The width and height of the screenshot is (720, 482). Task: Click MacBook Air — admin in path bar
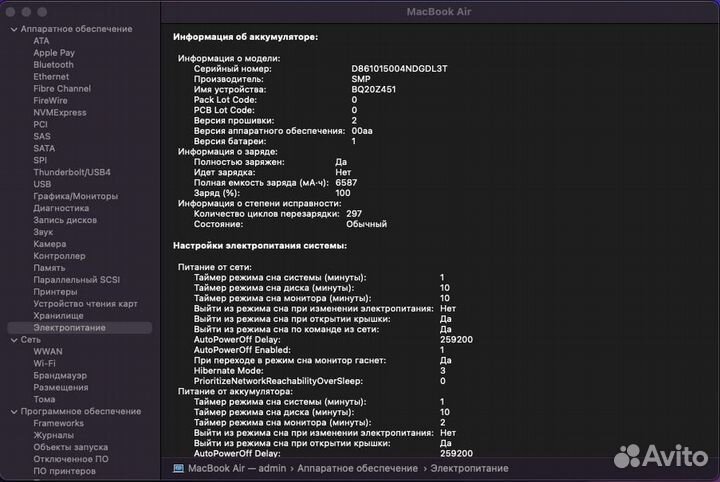(237, 469)
